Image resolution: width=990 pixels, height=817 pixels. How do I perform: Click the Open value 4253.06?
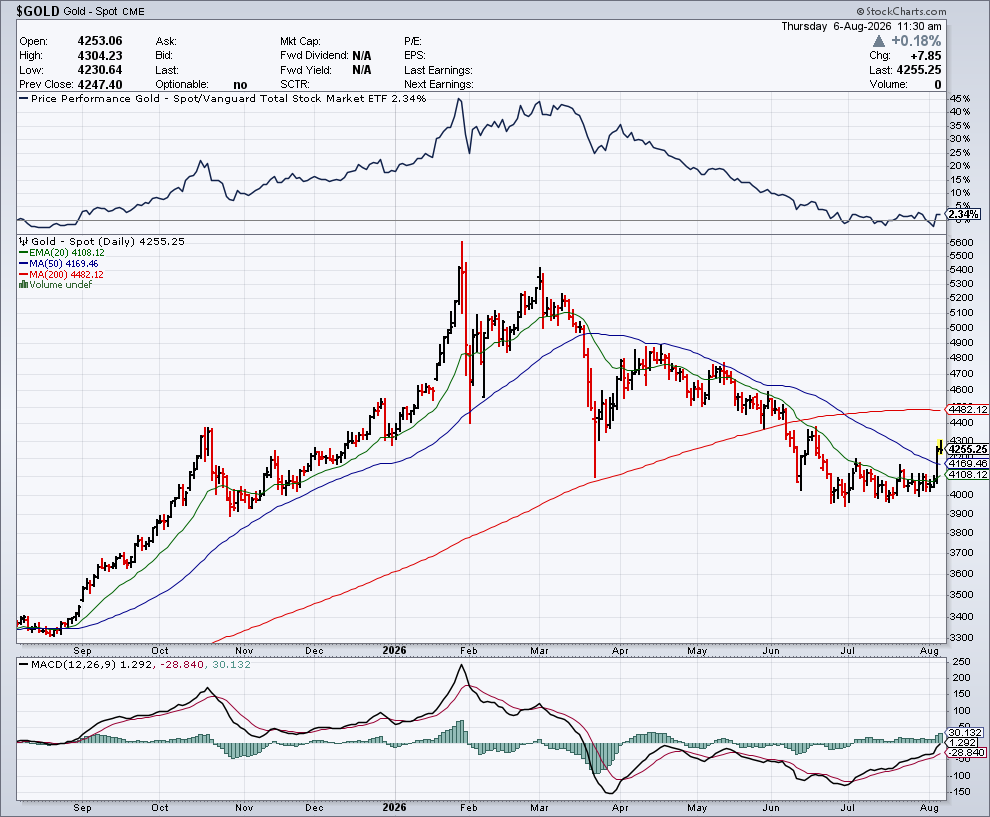point(100,41)
